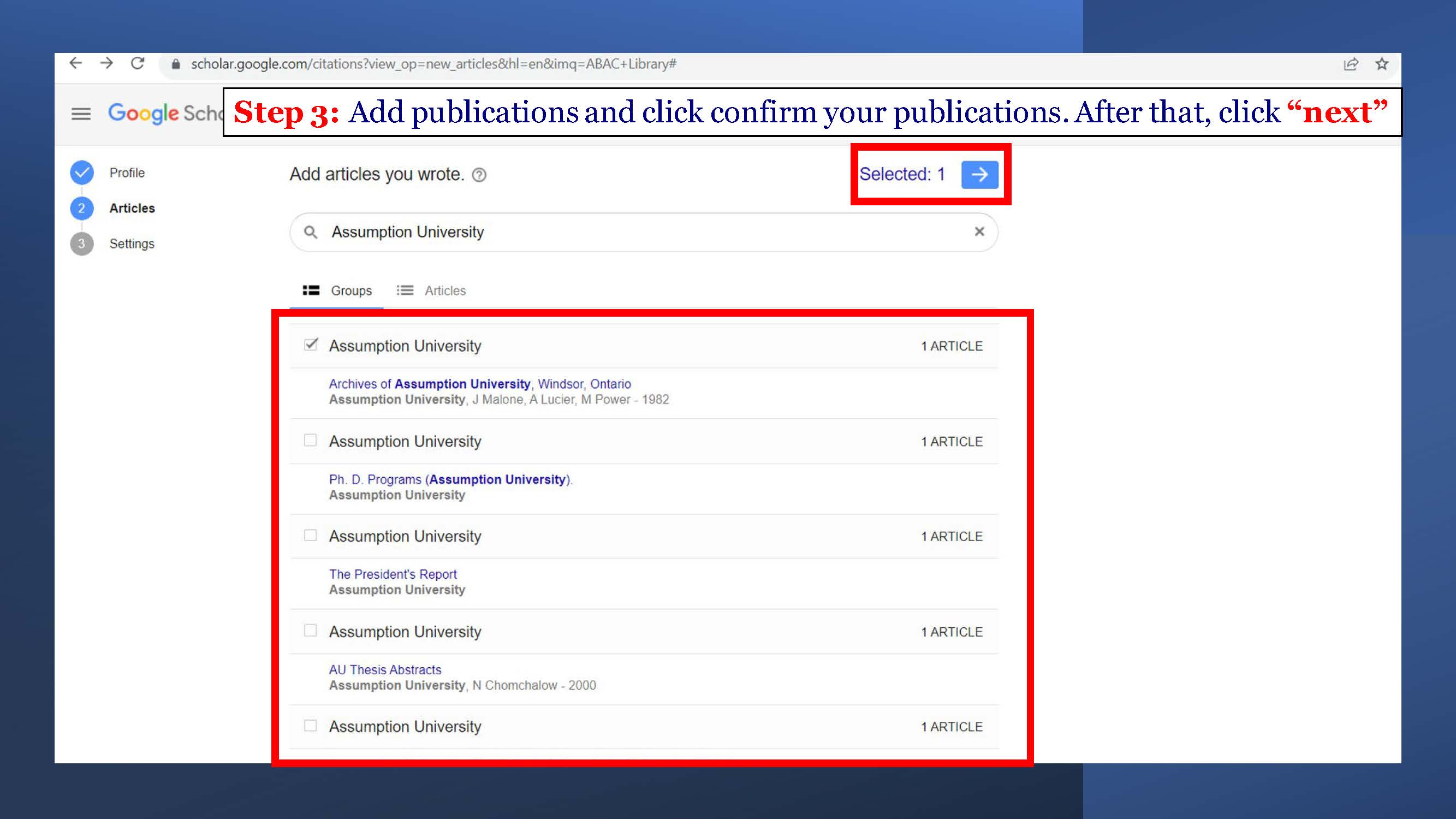Go forward using the browser forward arrow

click(106, 63)
